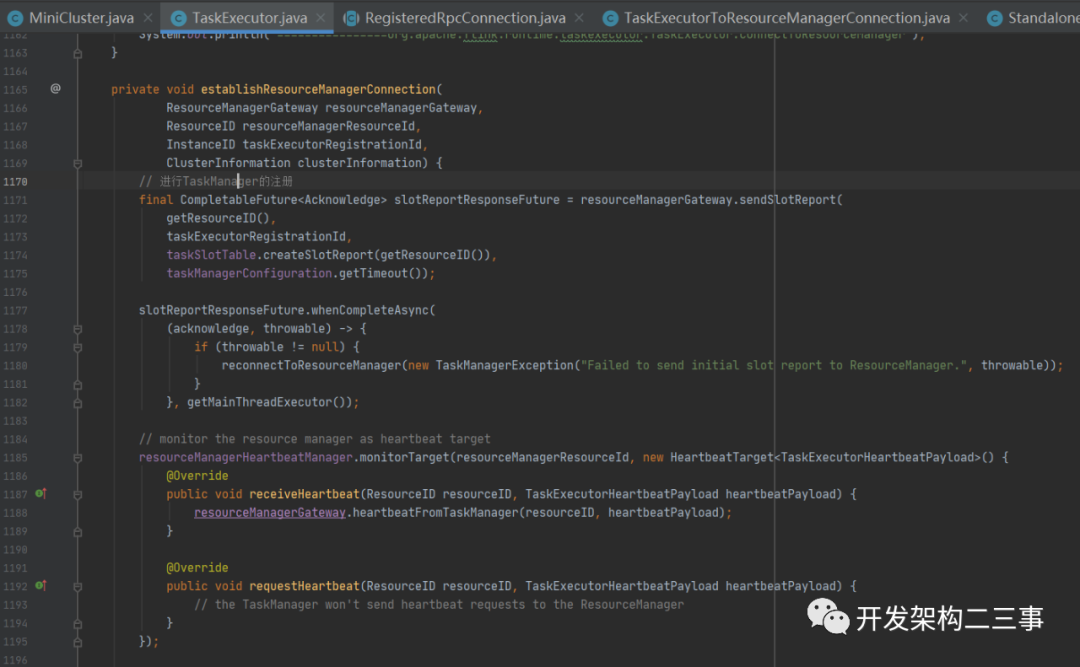Close the RegisteredRpcConnection.java tab
The height and width of the screenshot is (667, 1080).
tap(579, 18)
